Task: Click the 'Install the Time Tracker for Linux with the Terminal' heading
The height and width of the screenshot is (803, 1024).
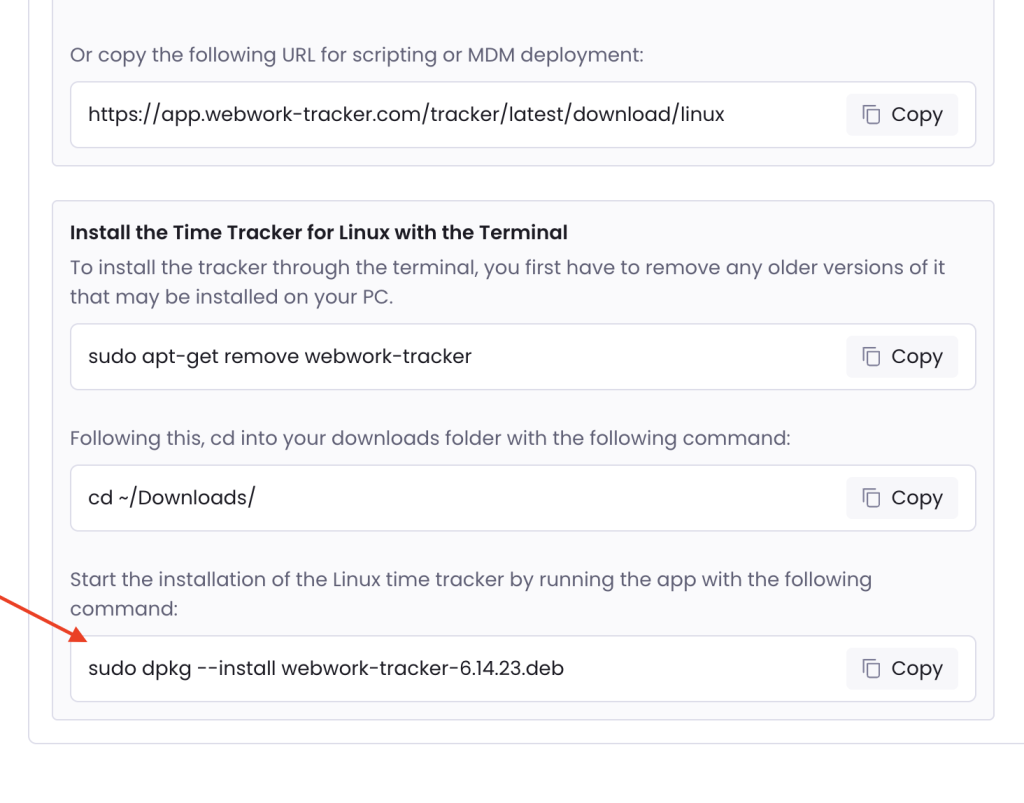Action: pos(319,232)
